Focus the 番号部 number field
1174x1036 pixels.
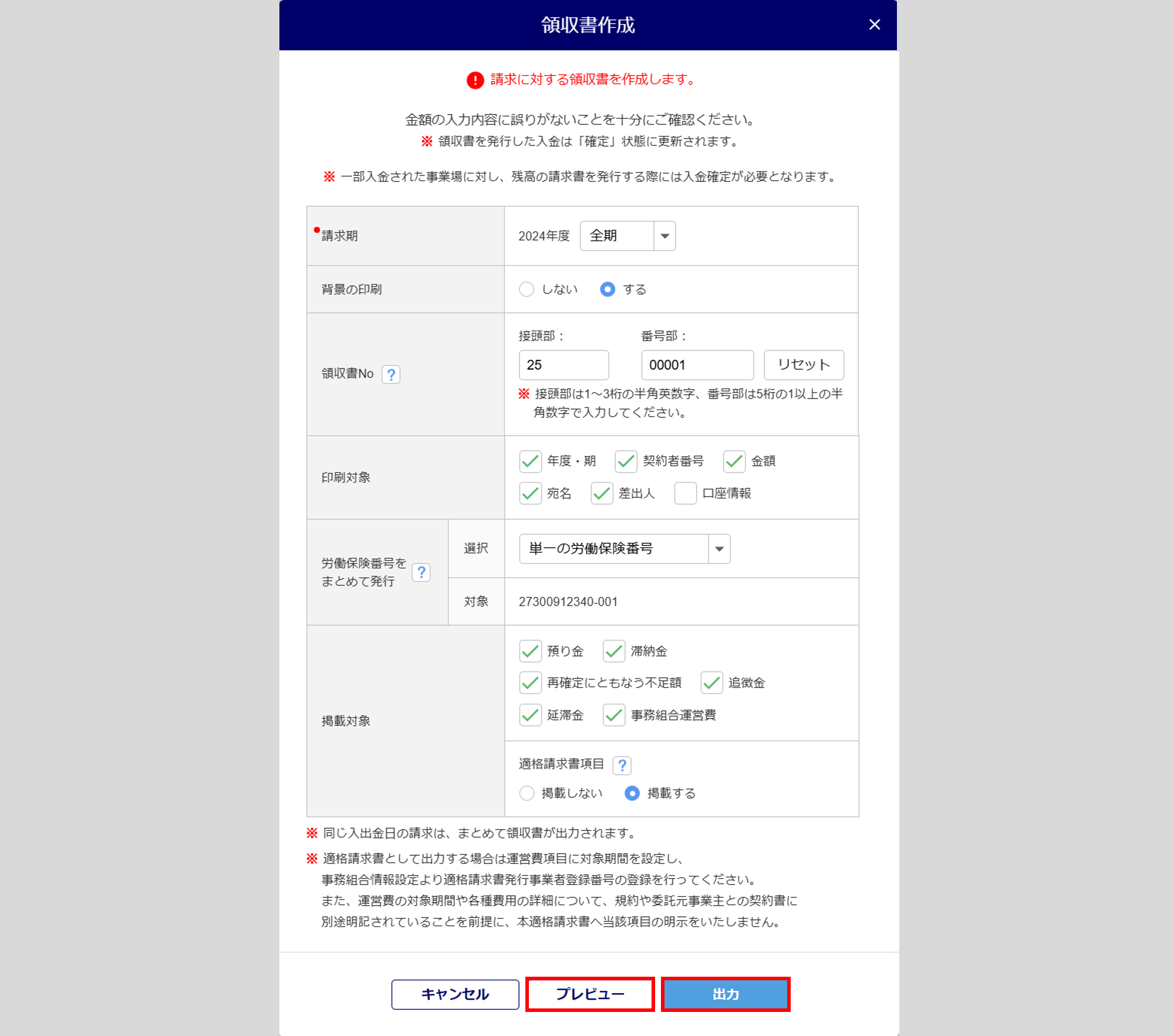697,365
